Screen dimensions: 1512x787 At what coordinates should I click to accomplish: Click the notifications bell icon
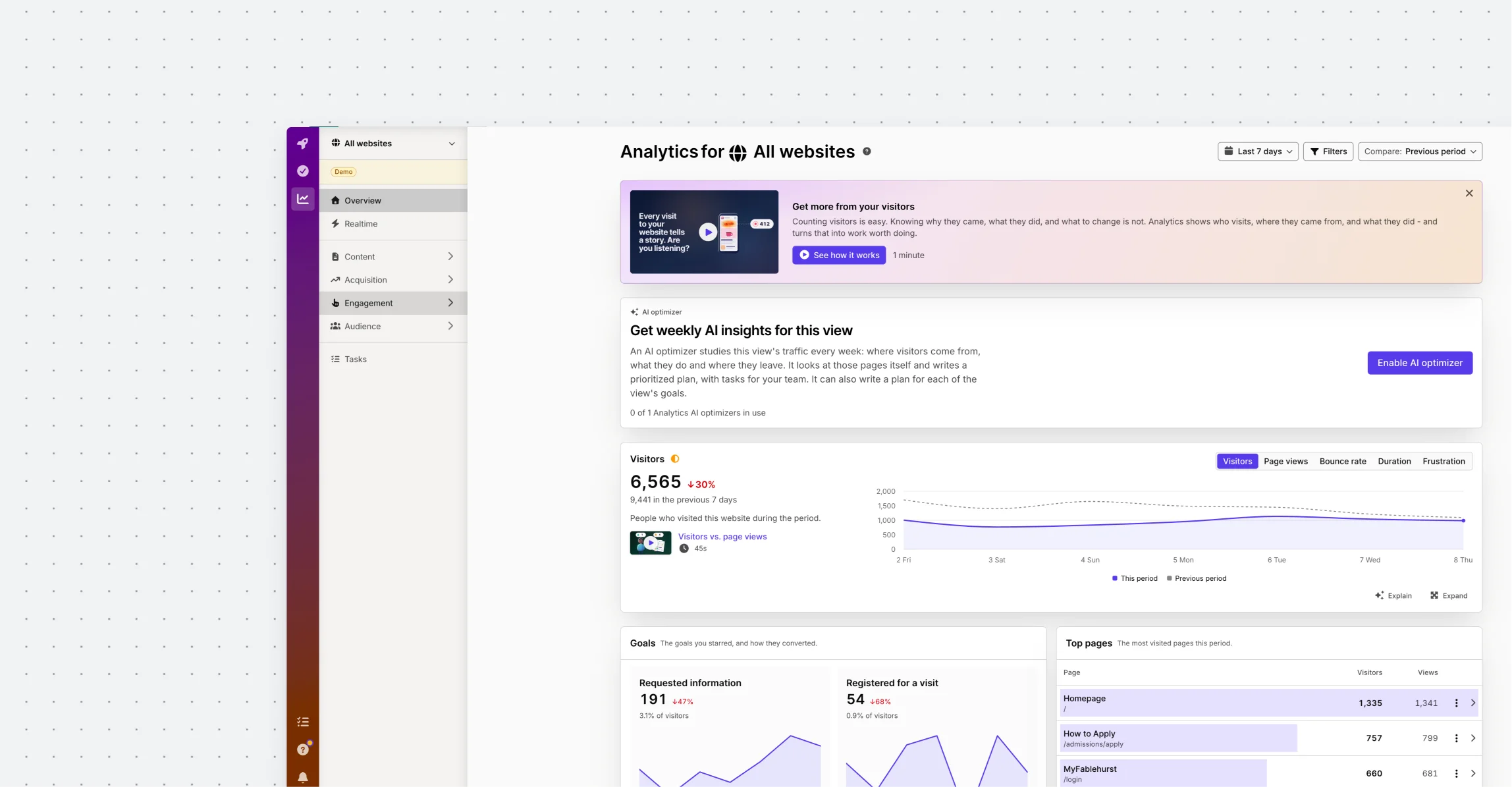point(303,777)
